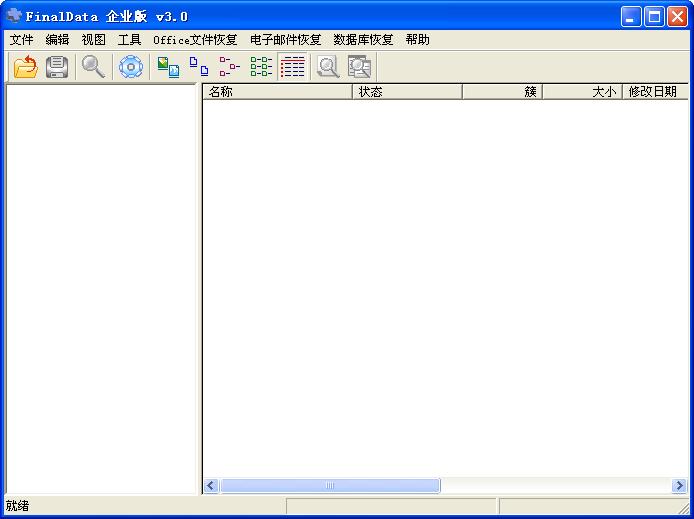Sort by the 修改日期 column header
694x519 pixels.
click(655, 92)
